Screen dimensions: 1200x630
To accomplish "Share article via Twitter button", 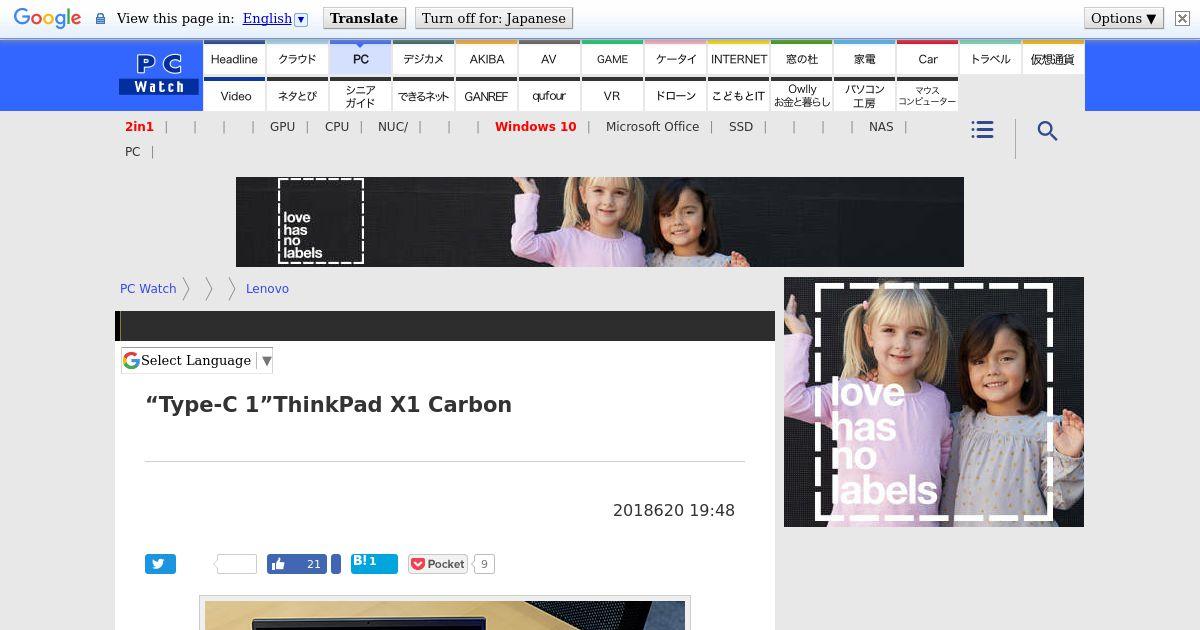I will pos(160,564).
